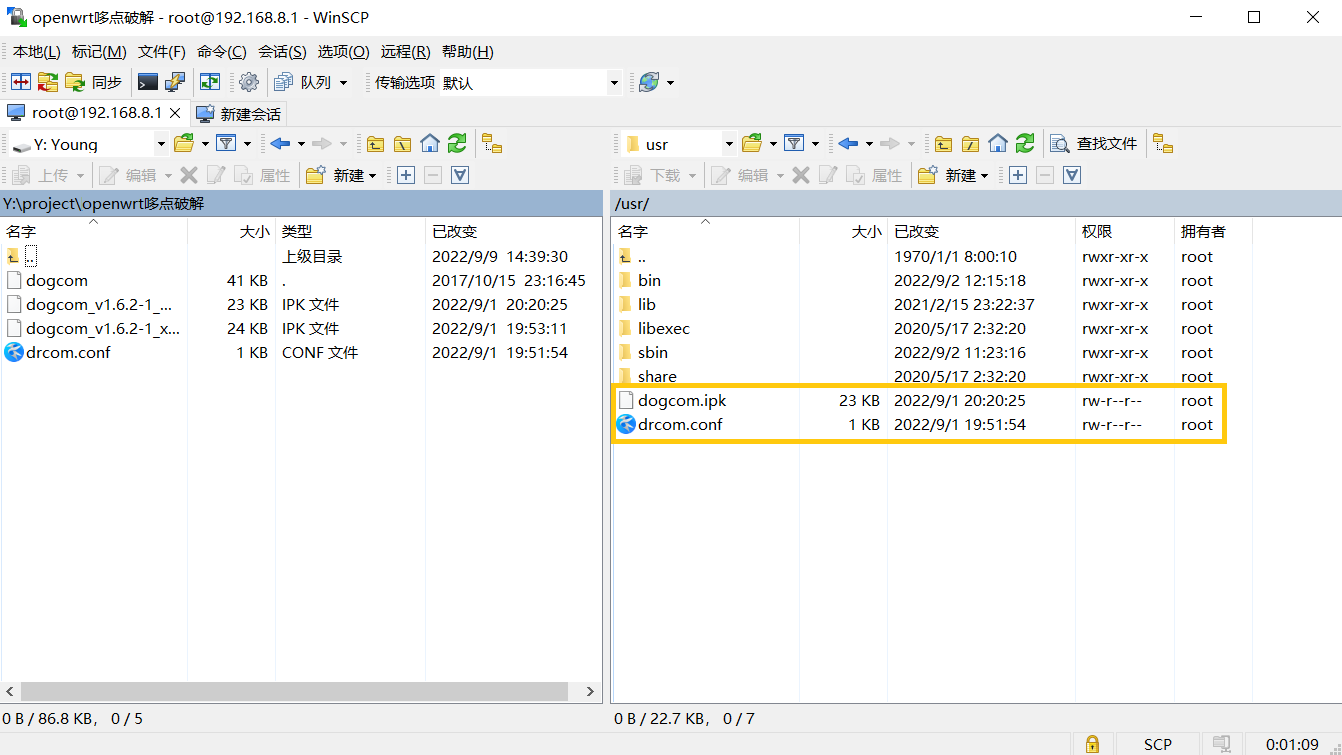Viewport: 1342px width, 755px height.
Task: Click remote panel root directory icon
Action: pos(971,144)
